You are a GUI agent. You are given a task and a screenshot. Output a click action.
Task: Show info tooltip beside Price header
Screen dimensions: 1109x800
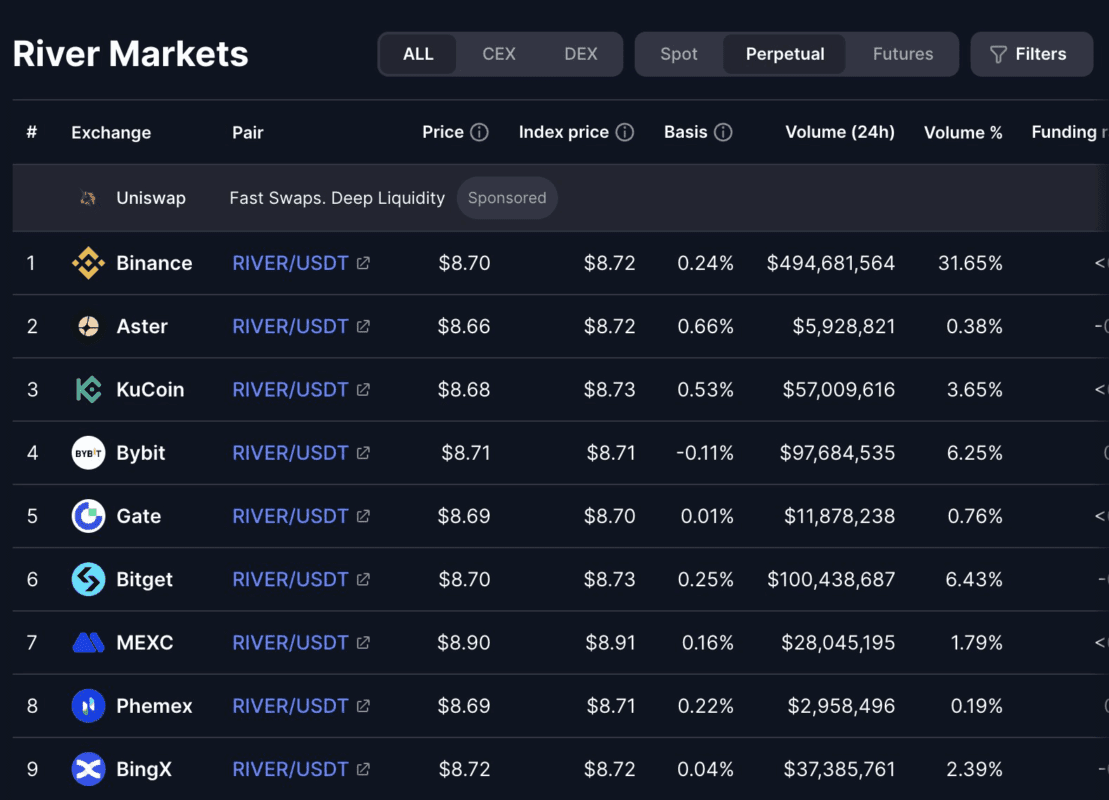(479, 132)
